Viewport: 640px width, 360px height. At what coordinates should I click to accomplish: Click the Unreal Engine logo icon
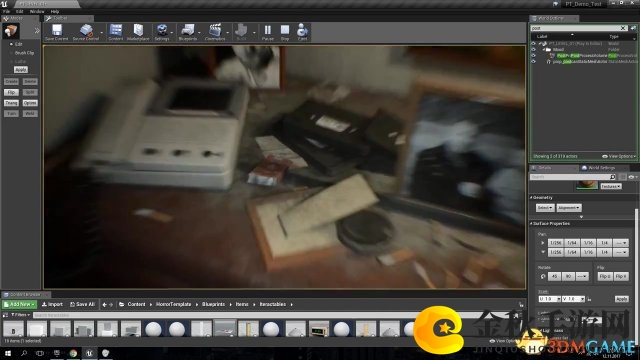click(x=4, y=4)
